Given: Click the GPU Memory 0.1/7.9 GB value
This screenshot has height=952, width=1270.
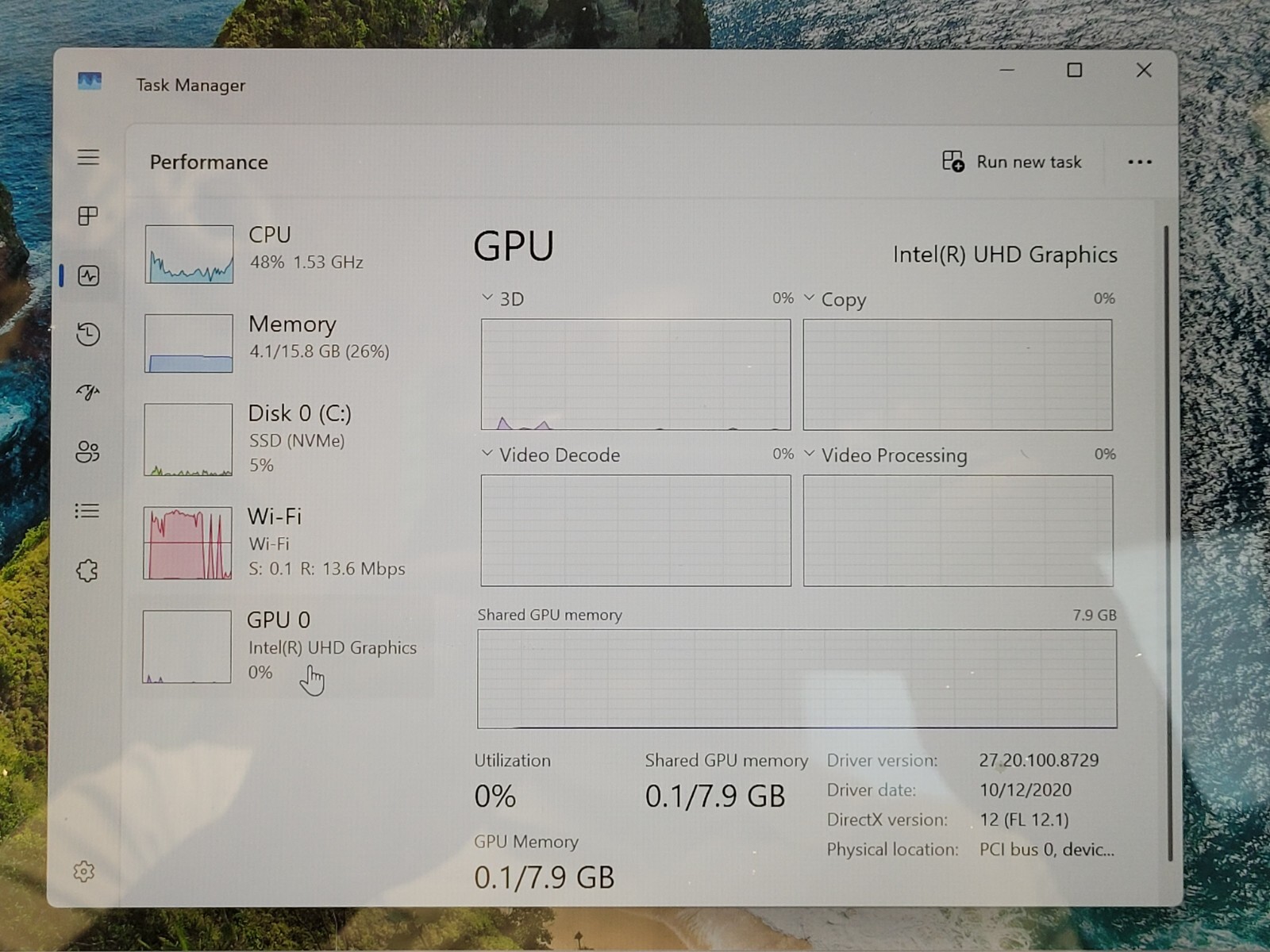Looking at the screenshot, I should (x=545, y=877).
